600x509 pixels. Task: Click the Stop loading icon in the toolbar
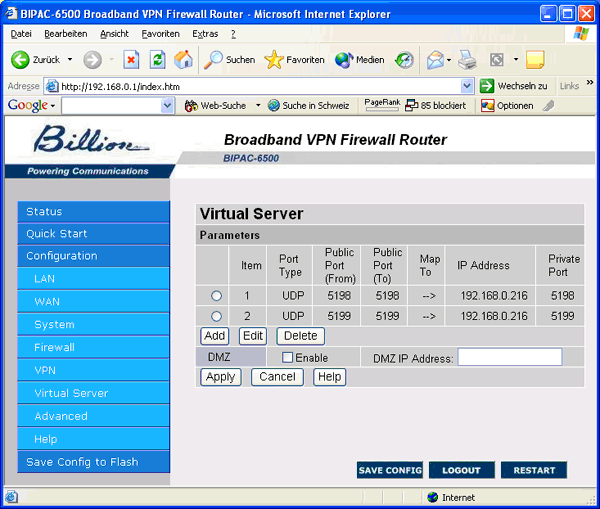click(x=131, y=60)
